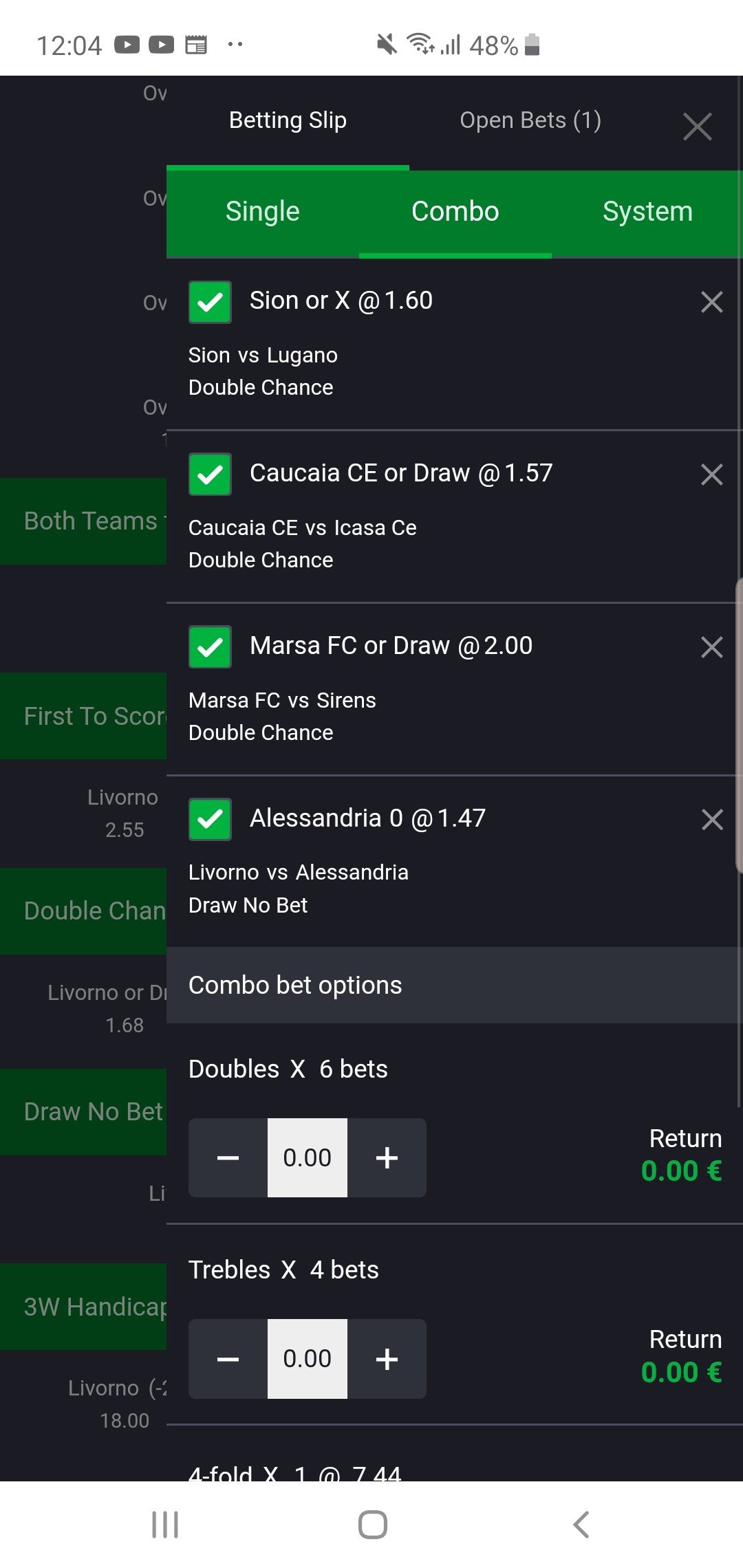Remove the Sion or X selection
The height and width of the screenshot is (1568, 743).
(x=711, y=302)
